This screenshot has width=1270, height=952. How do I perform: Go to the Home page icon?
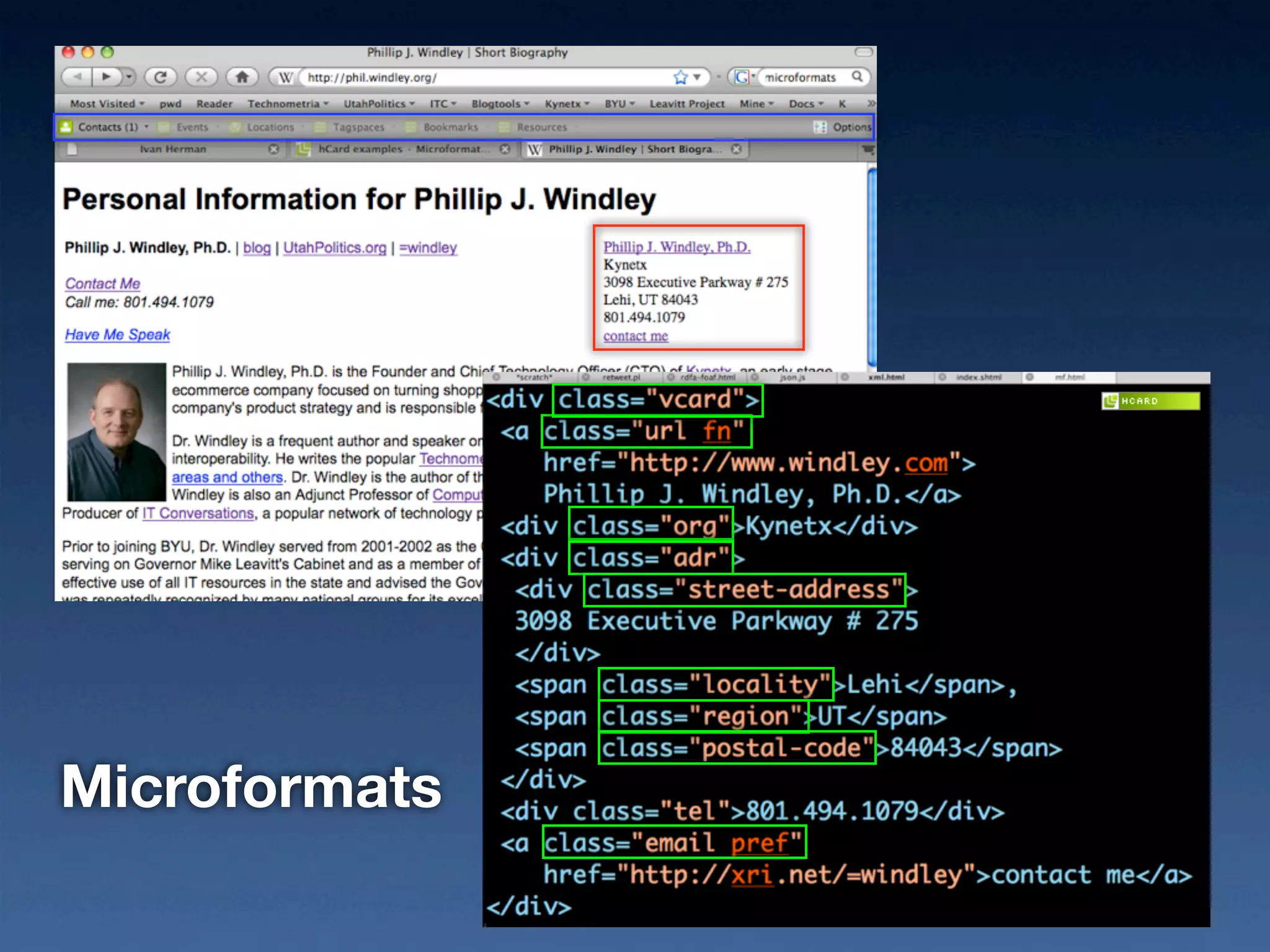[x=242, y=77]
